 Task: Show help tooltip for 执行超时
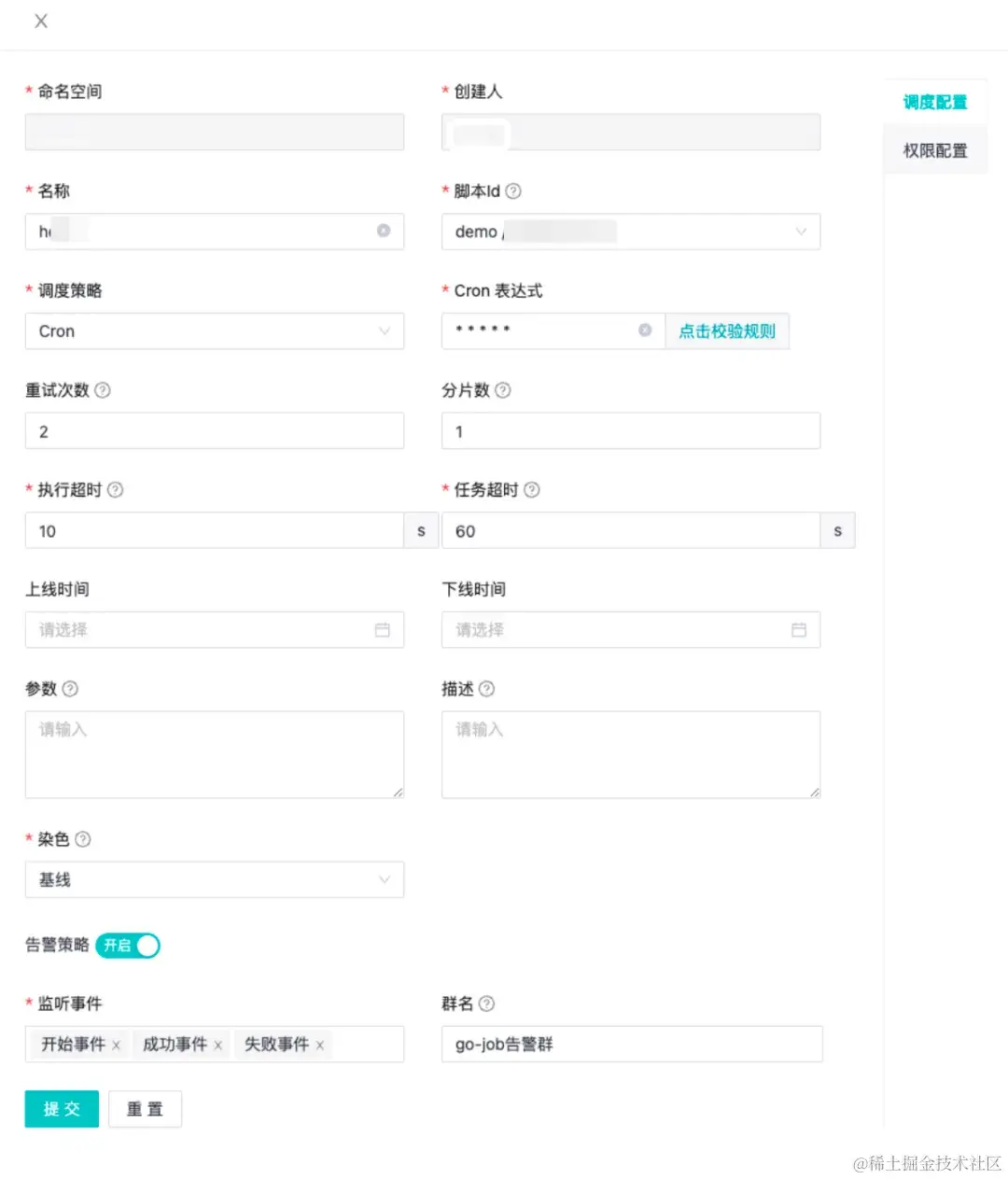pos(116,490)
